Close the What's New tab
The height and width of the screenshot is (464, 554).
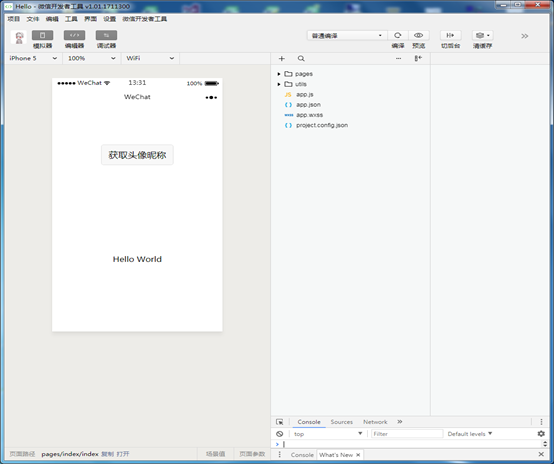click(358, 455)
